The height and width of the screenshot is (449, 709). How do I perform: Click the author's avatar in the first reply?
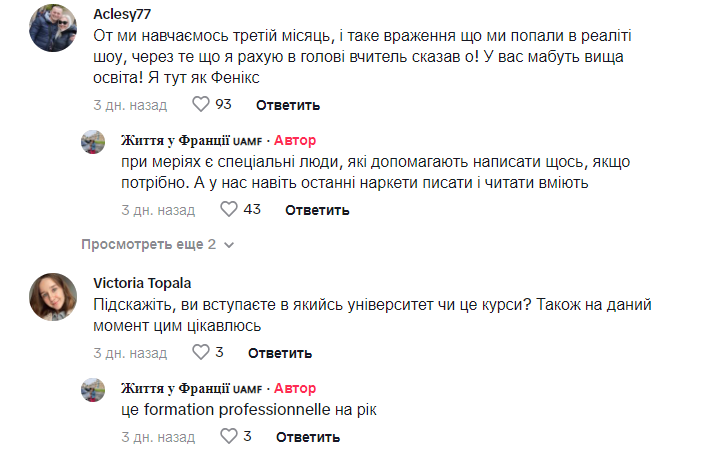[93, 142]
